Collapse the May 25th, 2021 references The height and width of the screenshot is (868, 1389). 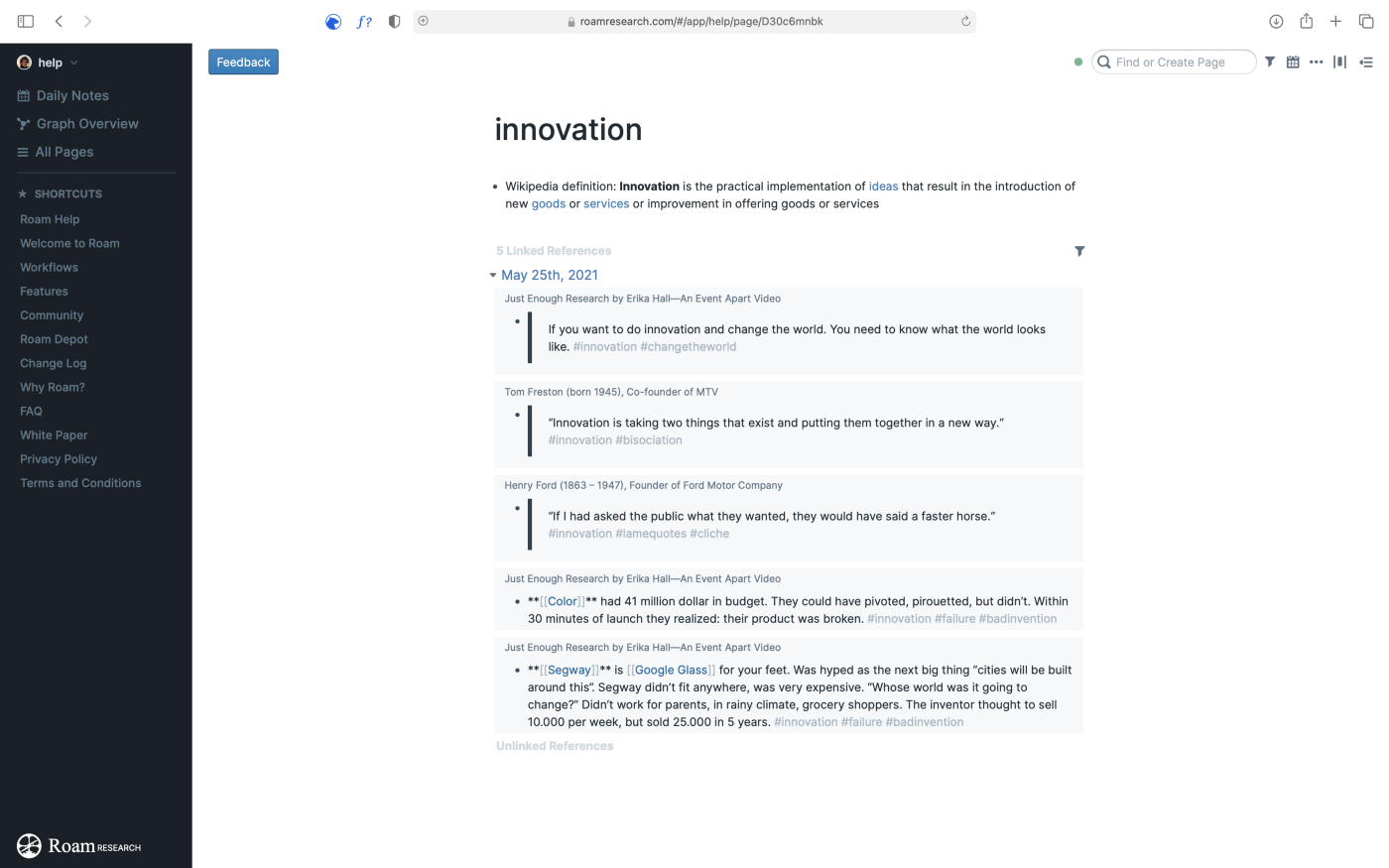[492, 275]
